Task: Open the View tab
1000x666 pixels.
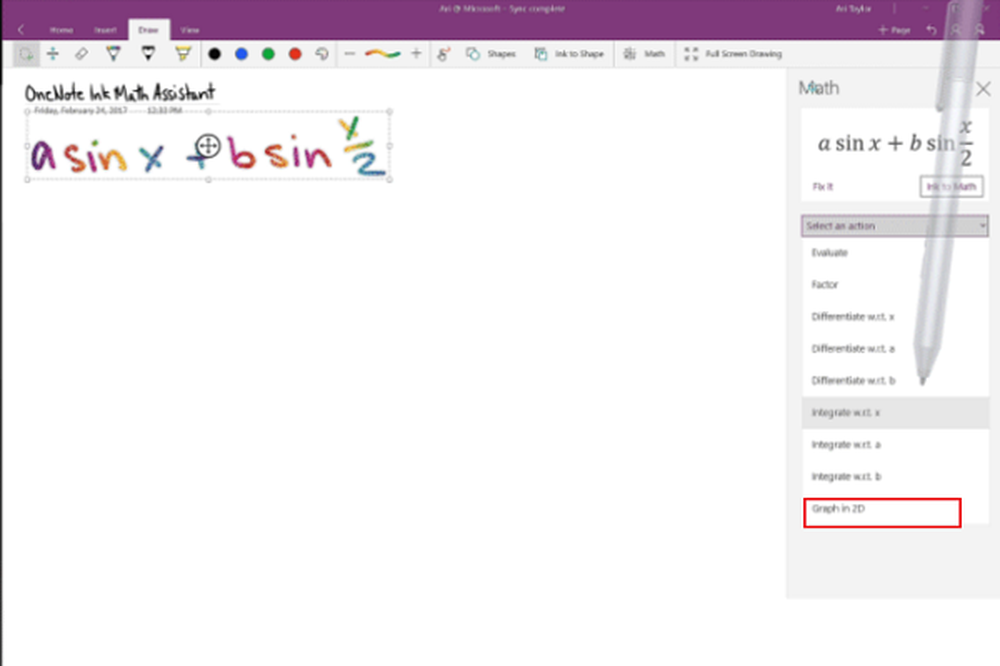Action: pyautogui.click(x=190, y=30)
